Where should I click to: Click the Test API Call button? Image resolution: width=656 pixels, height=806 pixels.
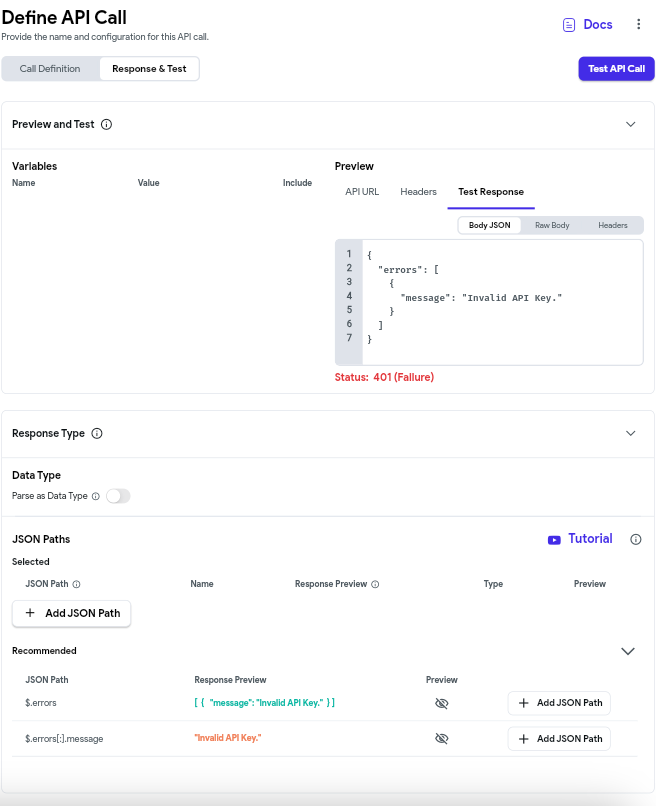pos(616,69)
